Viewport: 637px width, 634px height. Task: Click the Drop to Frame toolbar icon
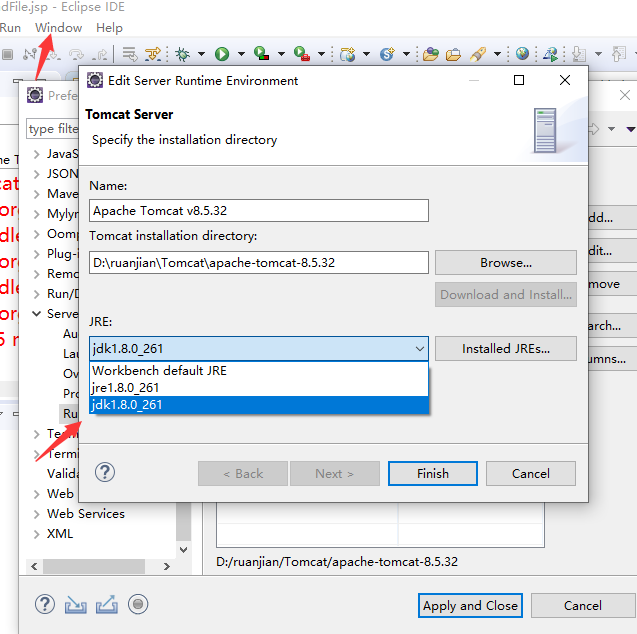130,54
